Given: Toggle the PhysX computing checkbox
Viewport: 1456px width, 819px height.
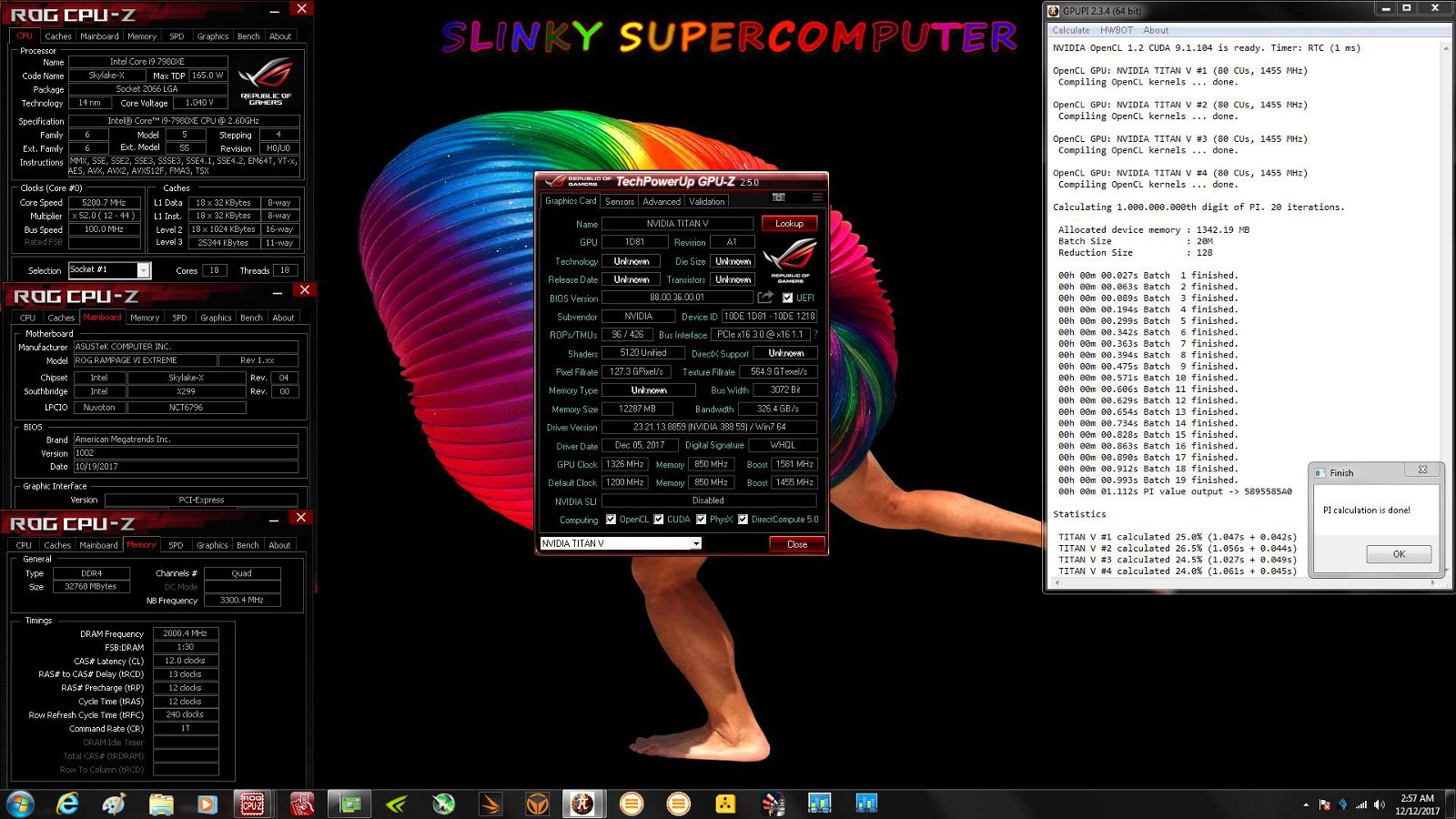Looking at the screenshot, I should (x=701, y=520).
